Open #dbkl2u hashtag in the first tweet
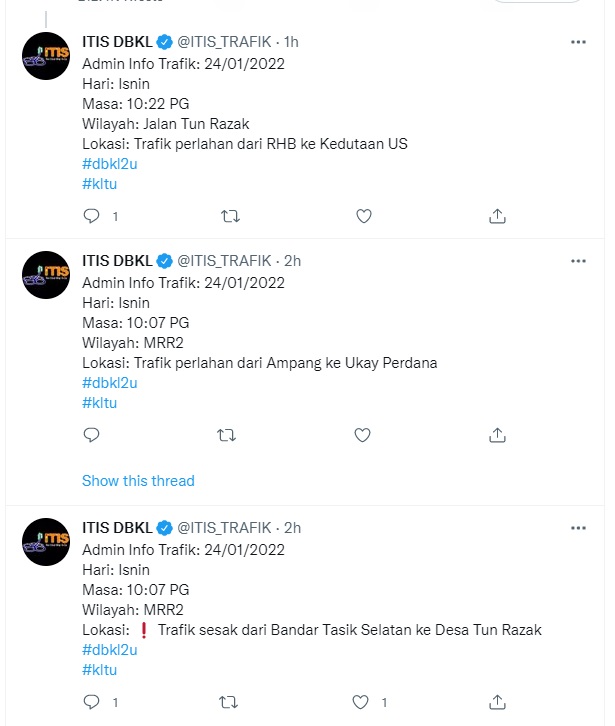Image resolution: width=615 pixels, height=726 pixels. coord(109,164)
